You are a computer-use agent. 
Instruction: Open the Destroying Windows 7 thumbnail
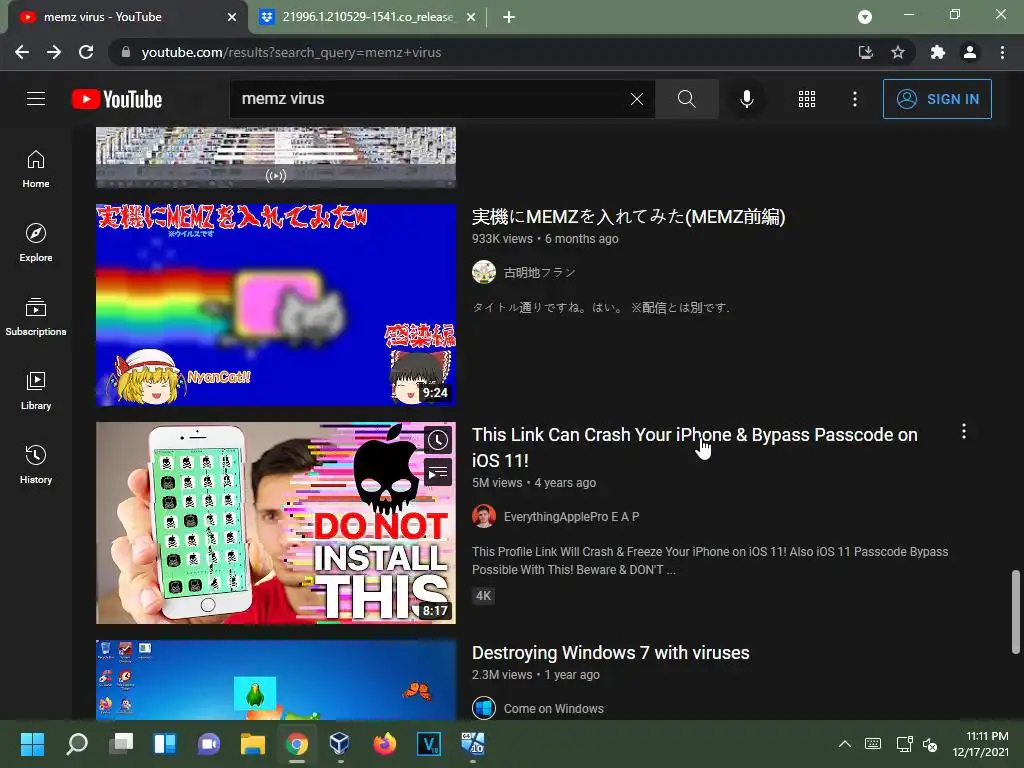276,680
